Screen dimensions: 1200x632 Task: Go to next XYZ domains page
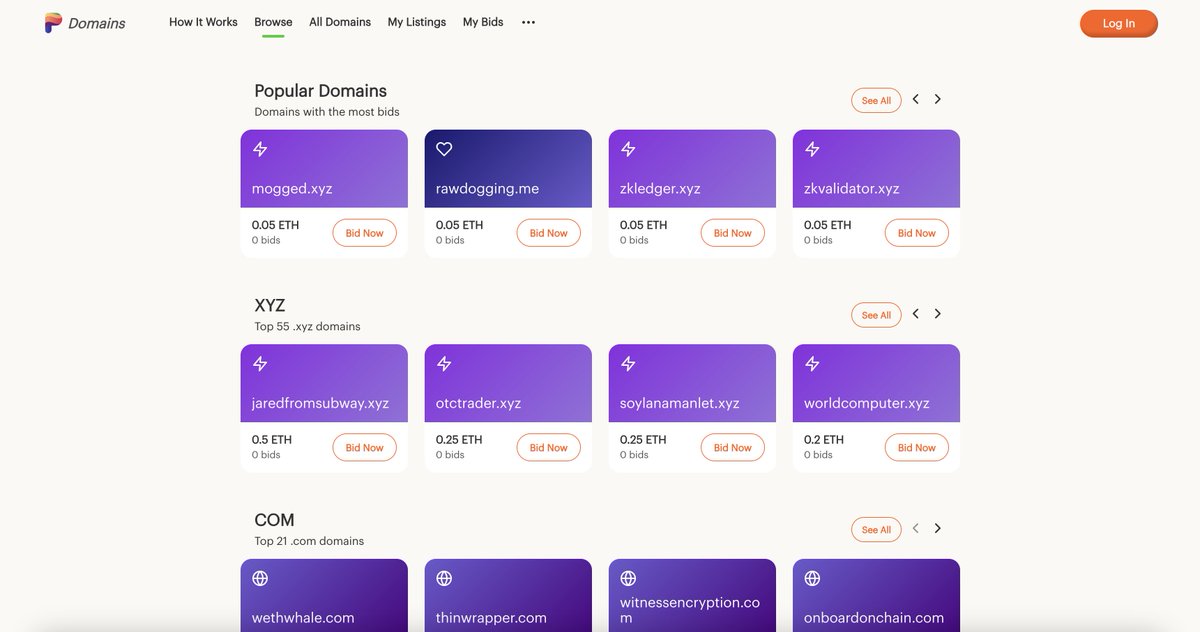click(x=937, y=313)
